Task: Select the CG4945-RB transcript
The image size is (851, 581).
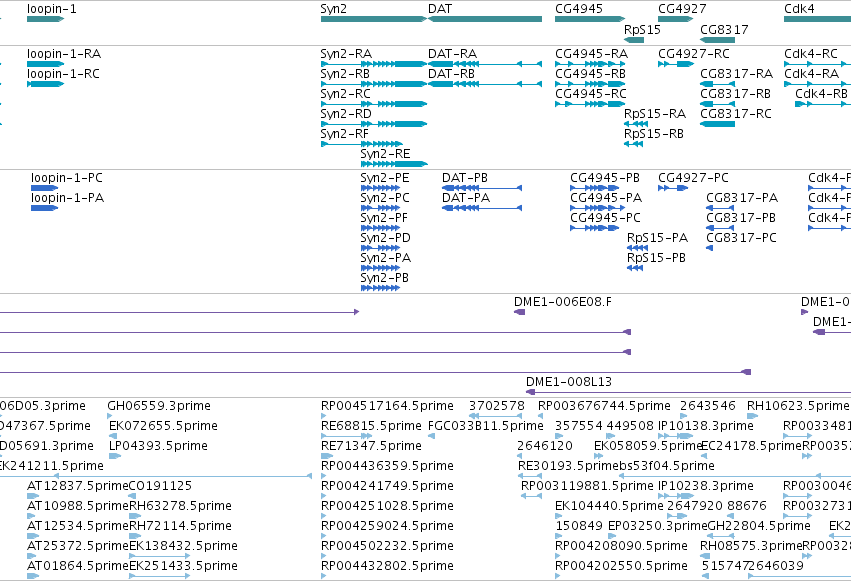Action: [590, 84]
